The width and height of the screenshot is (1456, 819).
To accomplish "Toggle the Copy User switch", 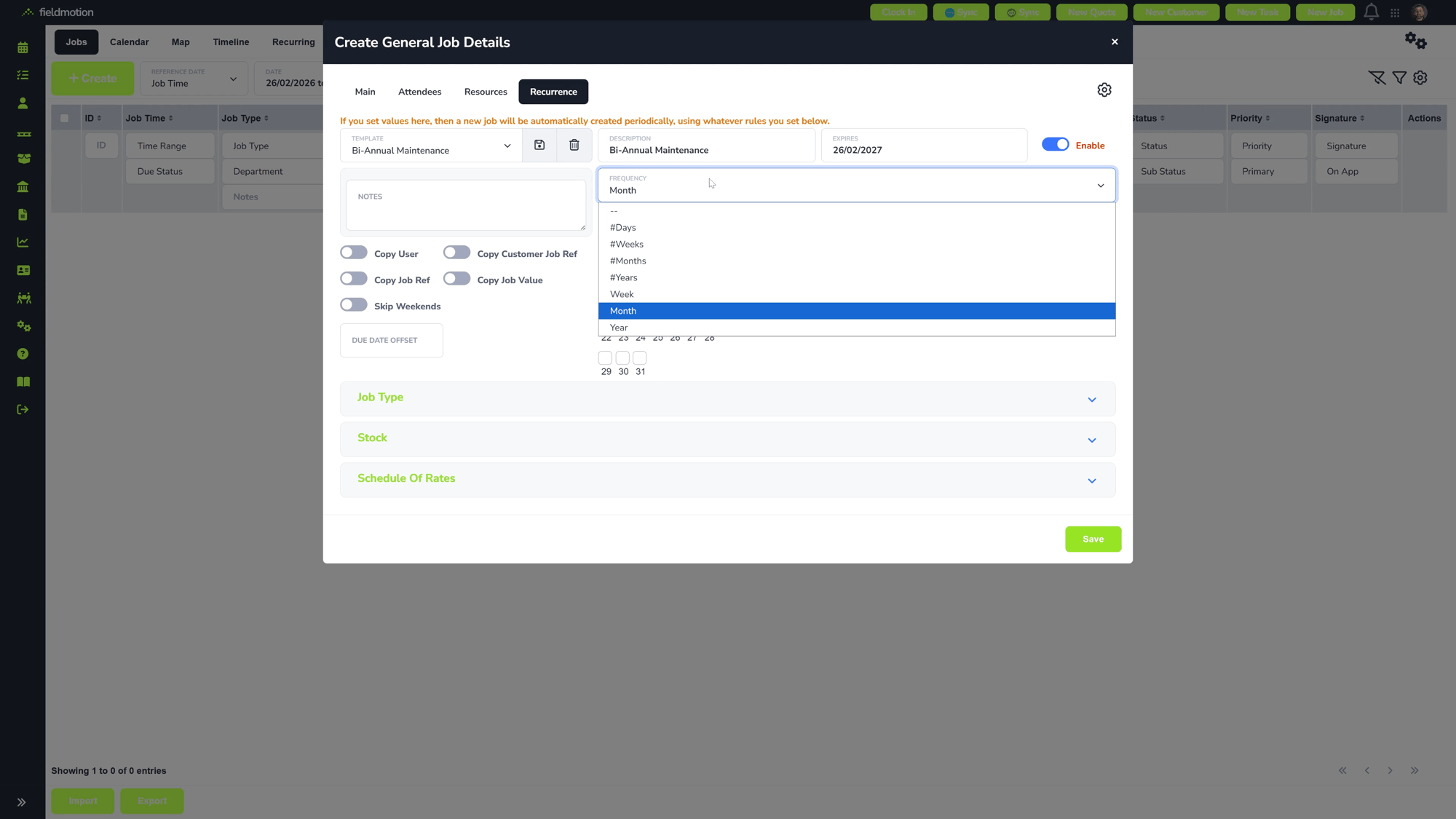I will click(354, 253).
